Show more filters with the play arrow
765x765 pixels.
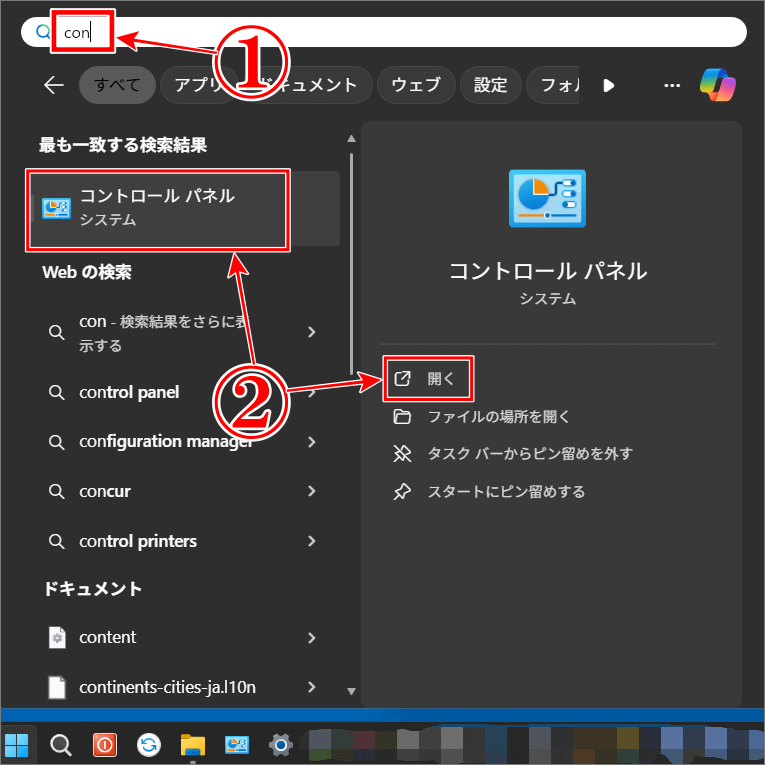[608, 85]
